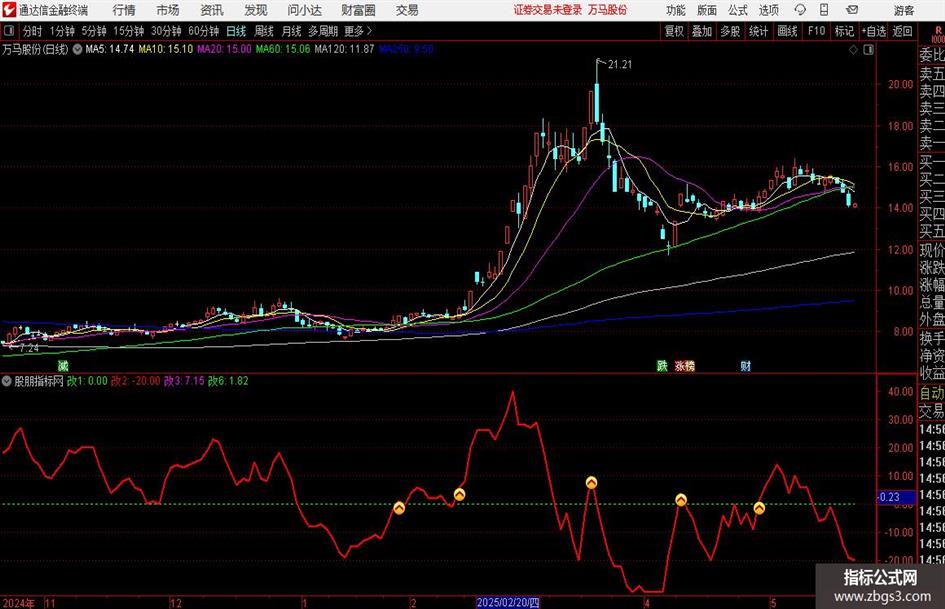This screenshot has width=945, height=609.
Task: Open 多周期 multi-period view
Action: click(x=323, y=31)
